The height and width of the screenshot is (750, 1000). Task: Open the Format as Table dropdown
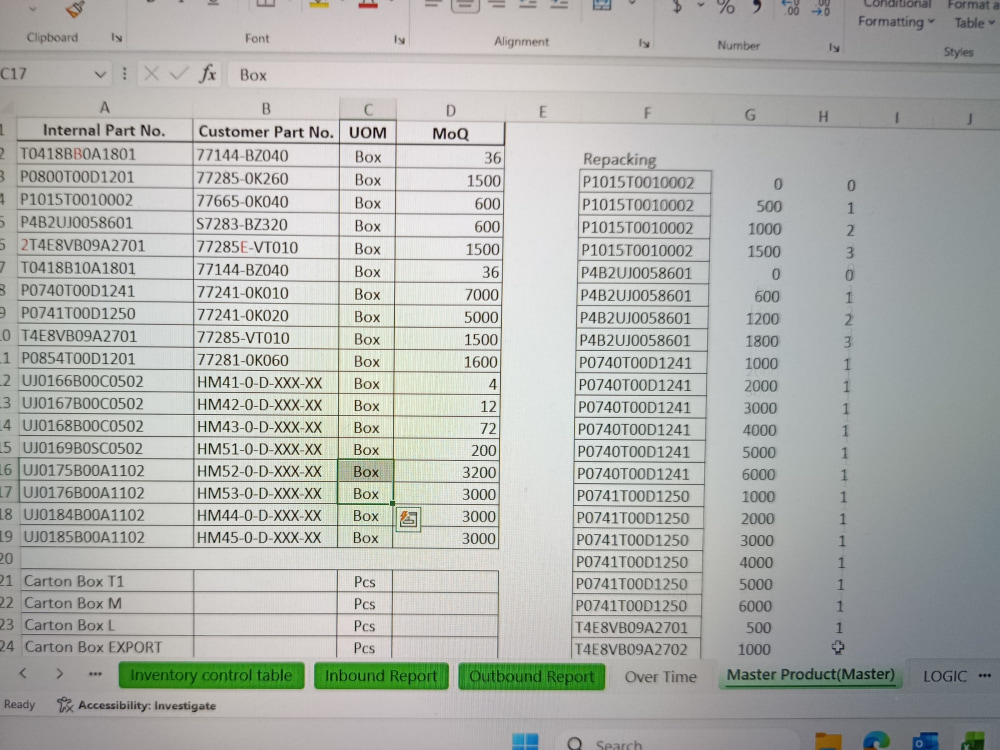(x=973, y=15)
